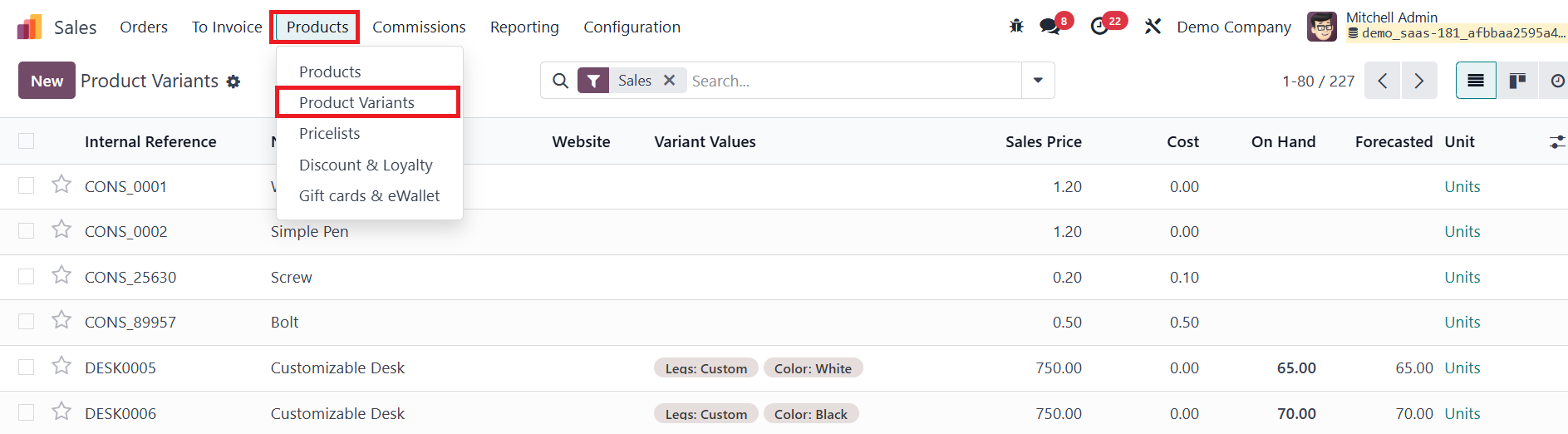Click the wrench tools icon
1568x434 pixels.
point(1153,27)
